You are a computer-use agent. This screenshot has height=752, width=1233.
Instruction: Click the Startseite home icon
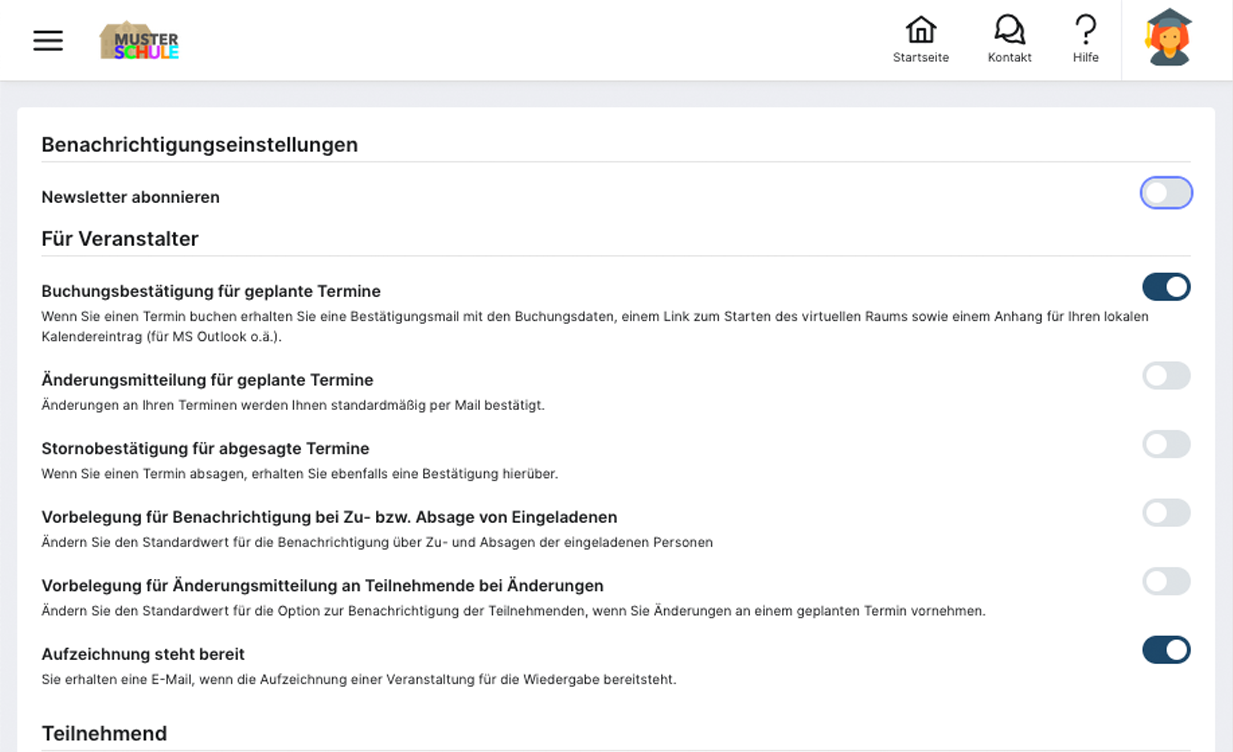pyautogui.click(x=921, y=30)
